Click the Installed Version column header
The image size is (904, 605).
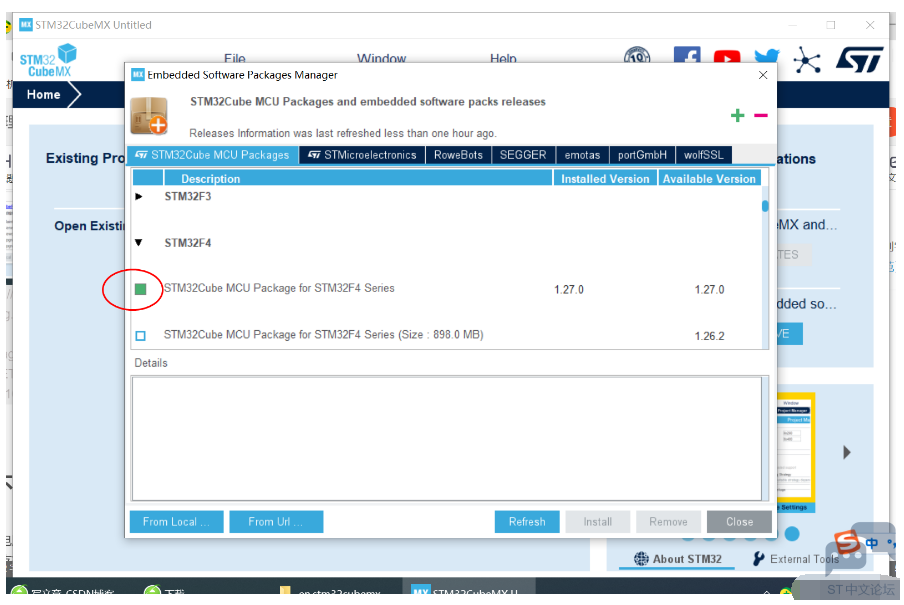click(605, 178)
